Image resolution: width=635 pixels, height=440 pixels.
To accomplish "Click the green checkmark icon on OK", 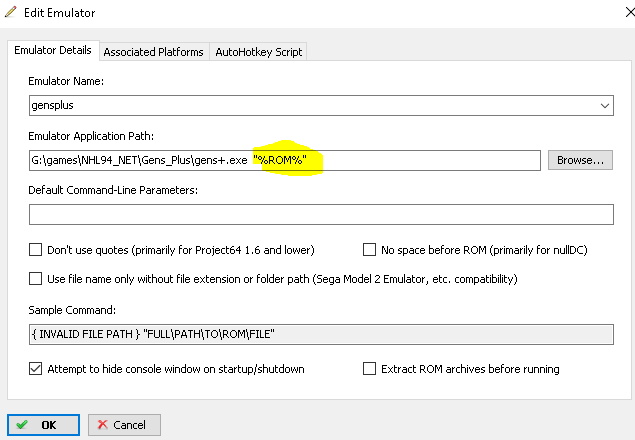I will 22,424.
